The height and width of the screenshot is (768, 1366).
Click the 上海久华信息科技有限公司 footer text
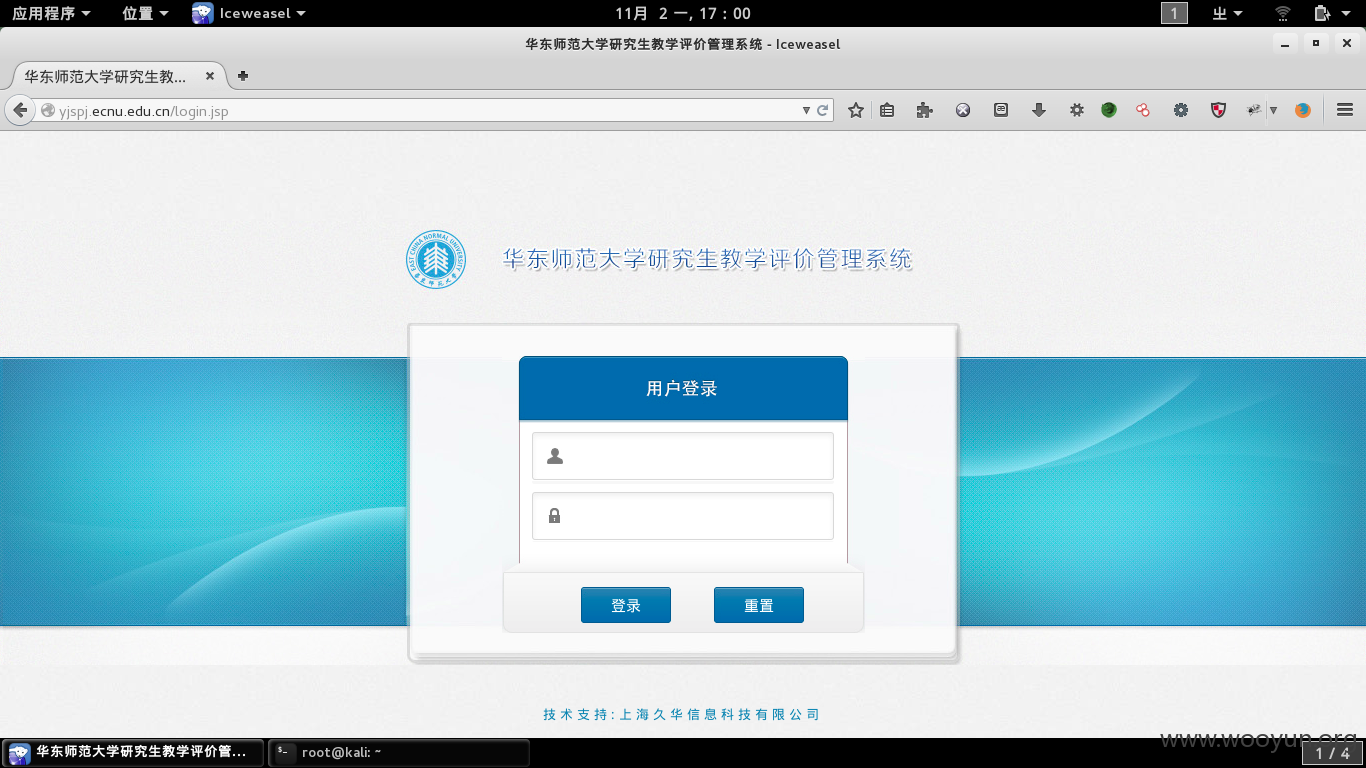tap(720, 715)
